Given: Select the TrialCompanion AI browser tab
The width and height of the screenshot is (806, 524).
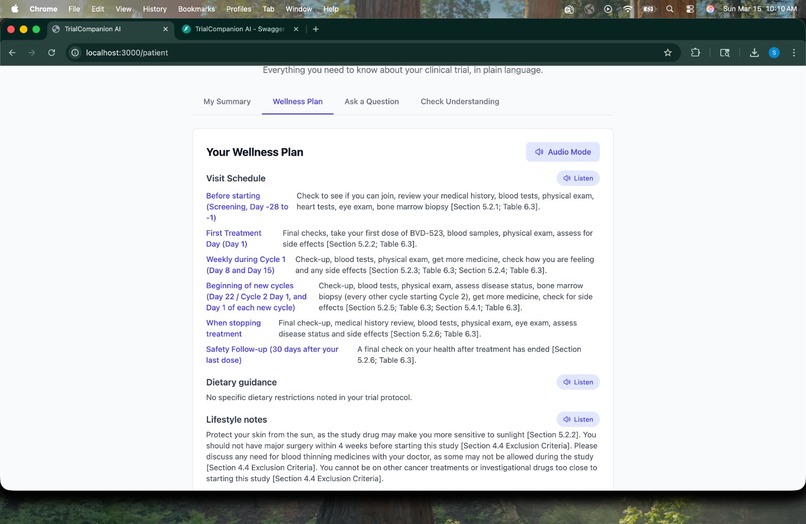Looking at the screenshot, I should click(109, 29).
